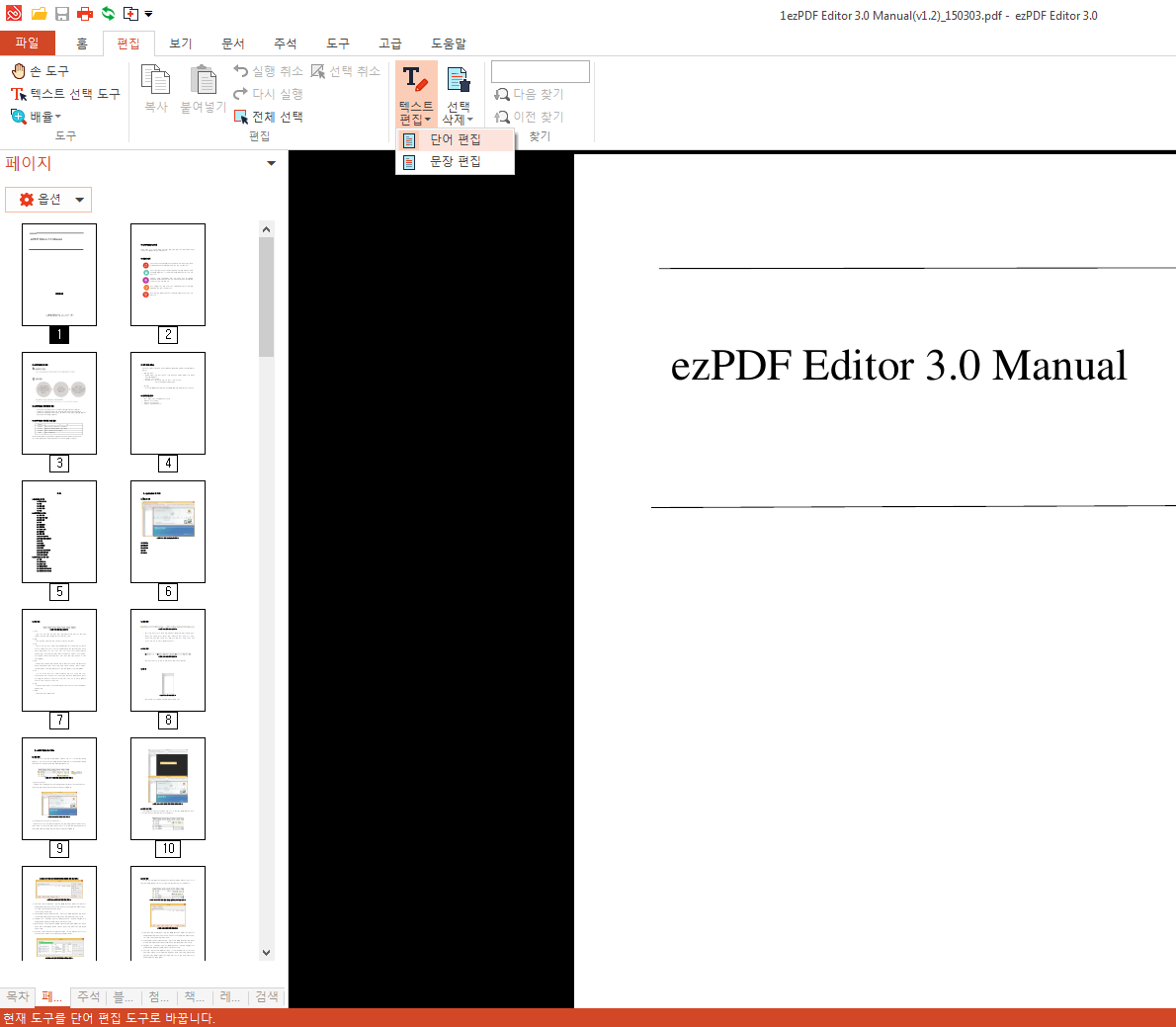Select page 5 thumbnail

59,531
